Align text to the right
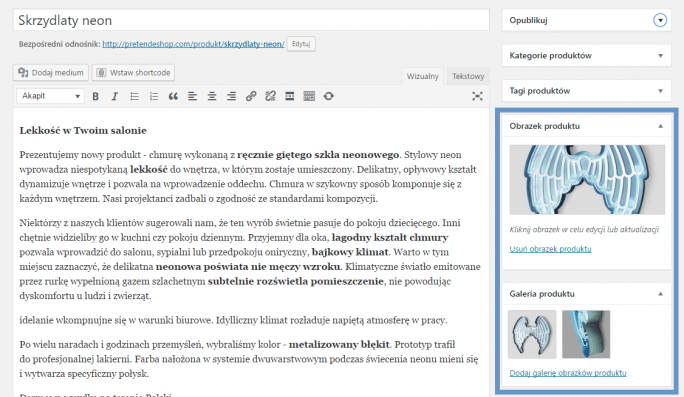Image resolution: width=684 pixels, height=397 pixels. pos(231,96)
